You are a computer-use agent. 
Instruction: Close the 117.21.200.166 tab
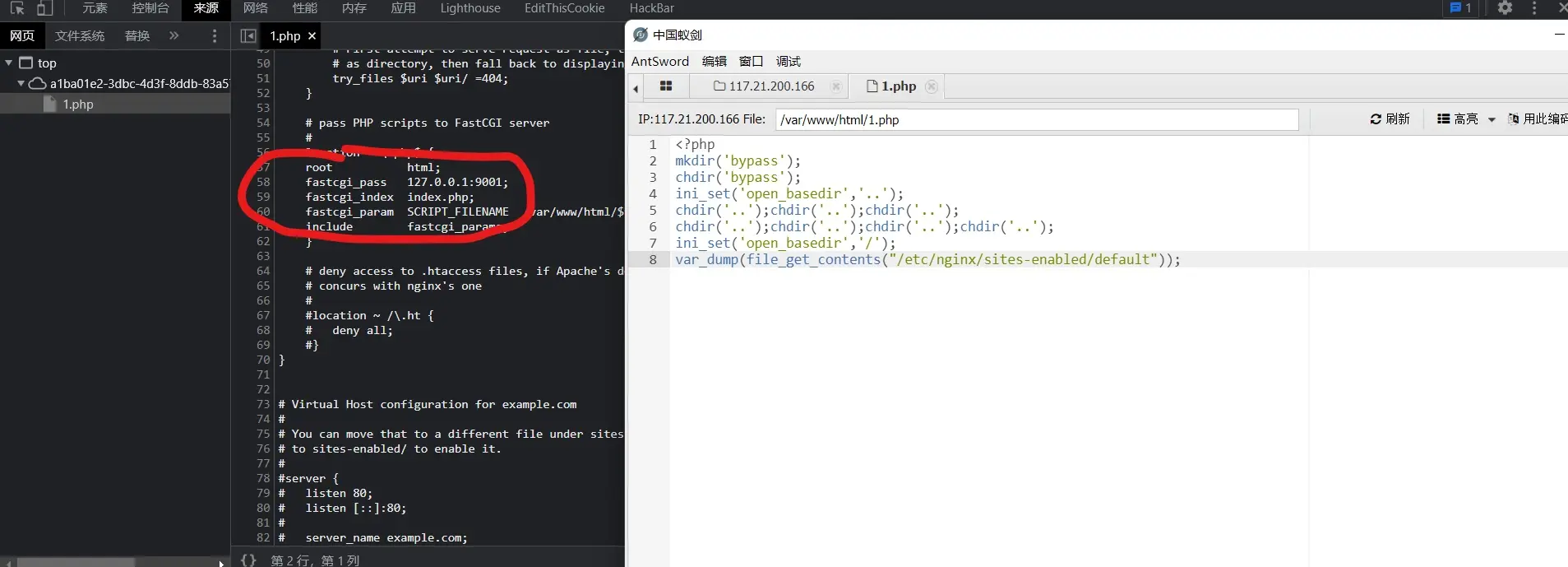pyautogui.click(x=836, y=86)
